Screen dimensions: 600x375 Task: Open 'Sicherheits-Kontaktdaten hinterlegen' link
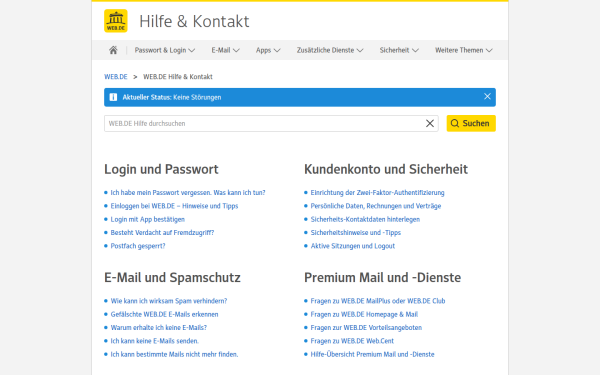click(x=365, y=219)
